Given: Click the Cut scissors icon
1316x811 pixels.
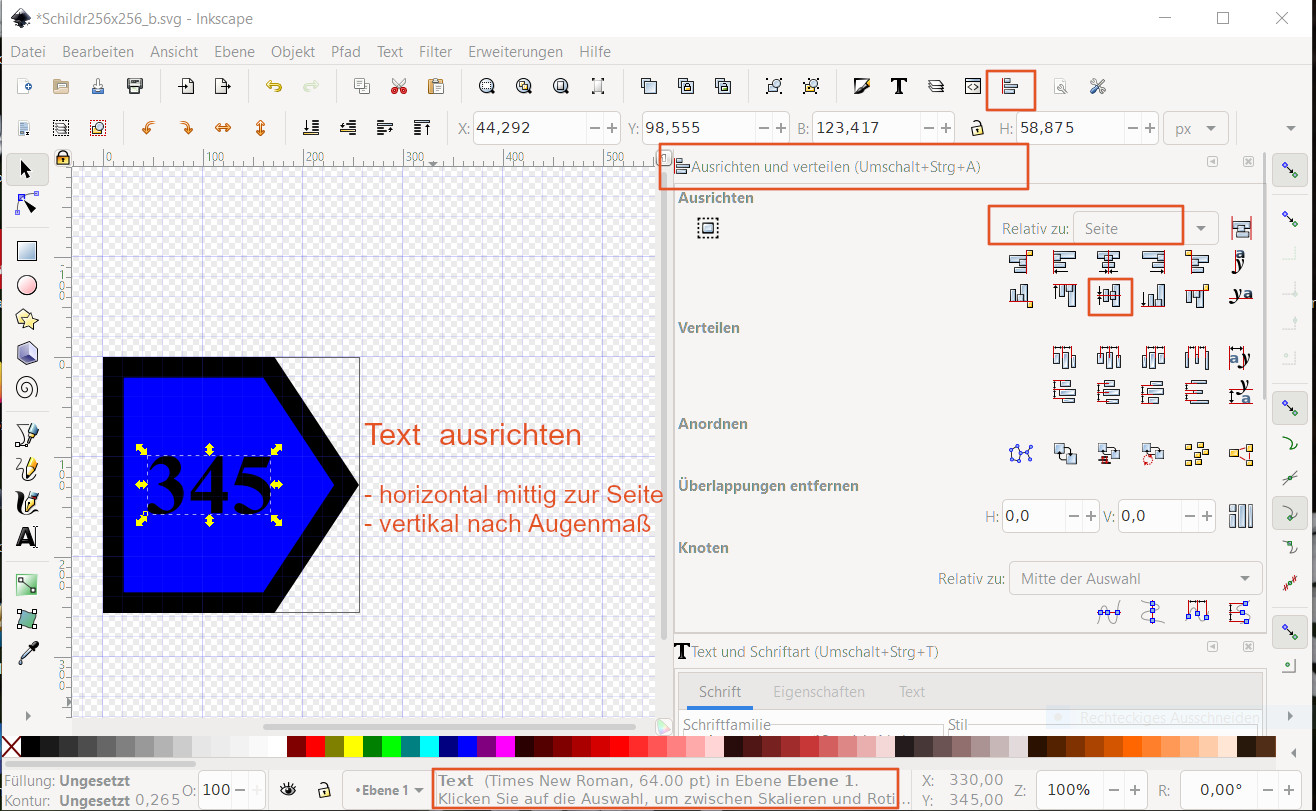Looking at the screenshot, I should coord(399,87).
